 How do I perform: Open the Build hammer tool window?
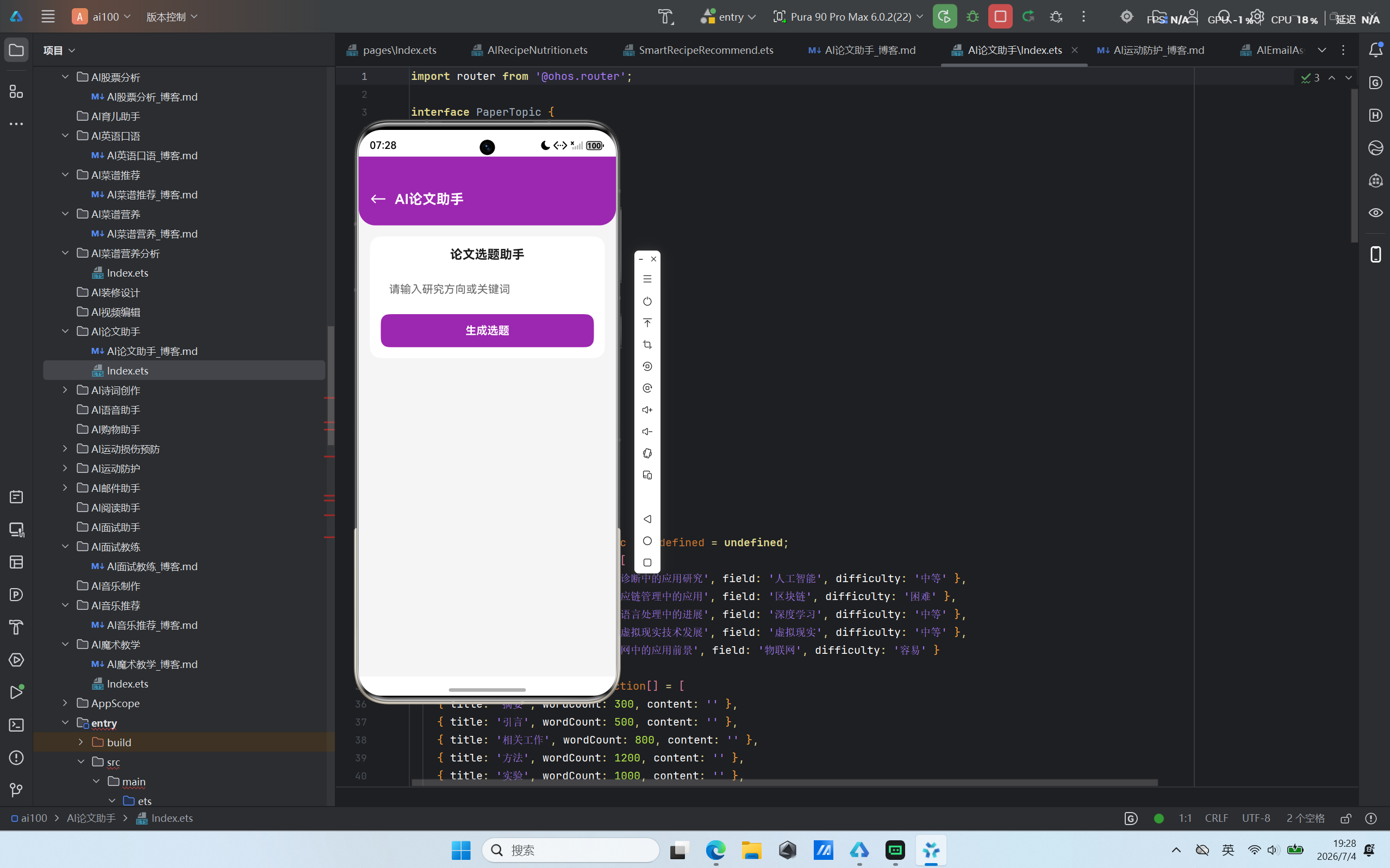pyautogui.click(x=17, y=627)
